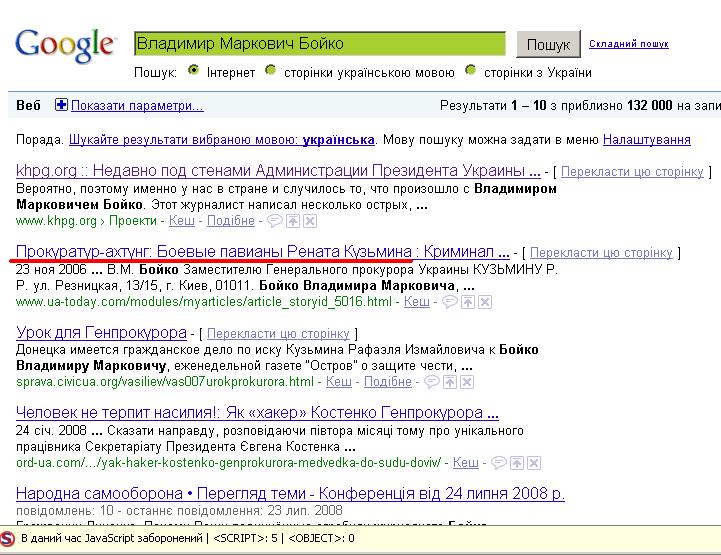
Task: Open Складний пошук advanced search link
Action: (x=629, y=44)
